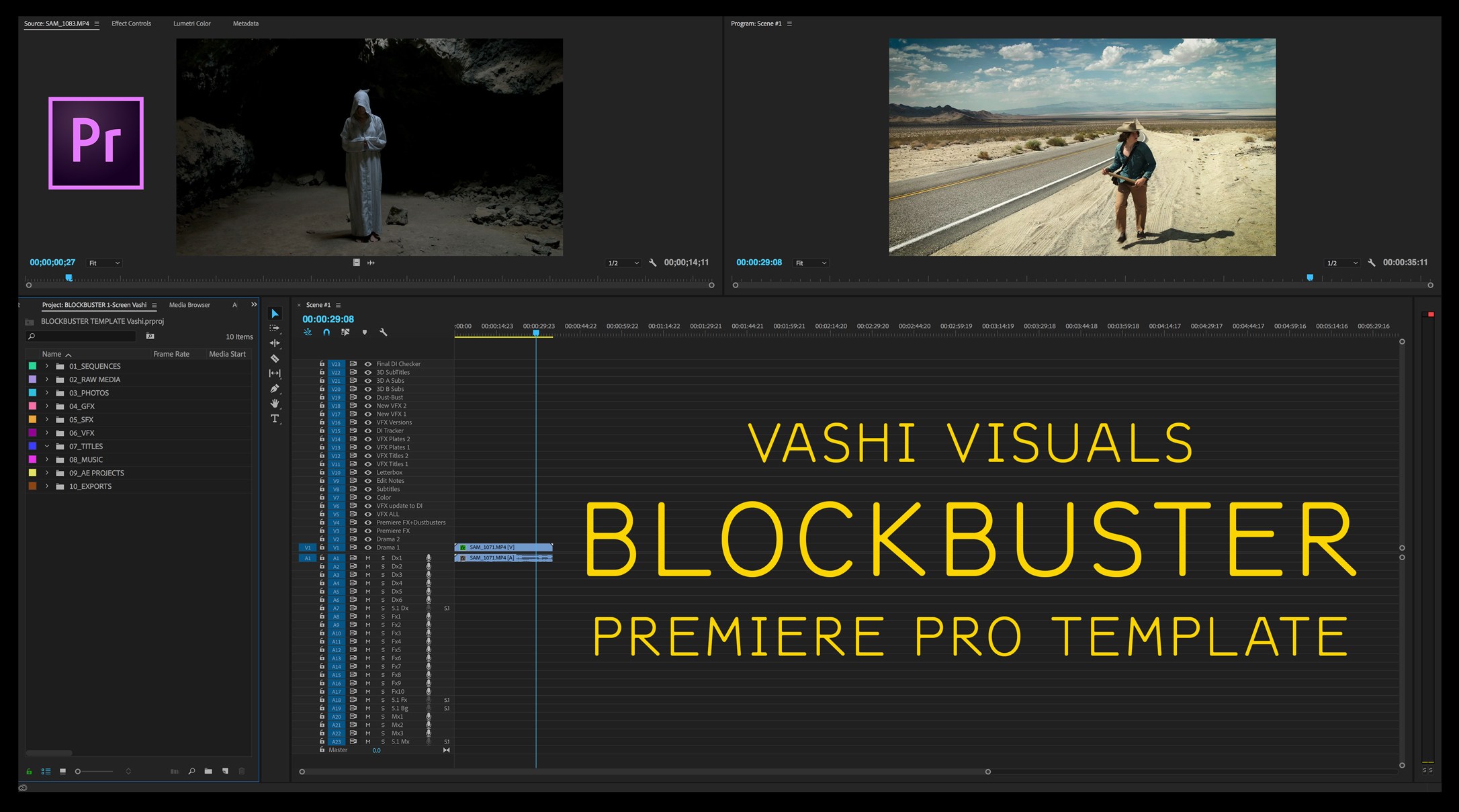
Task: Select the Razor tool
Action: tap(275, 359)
